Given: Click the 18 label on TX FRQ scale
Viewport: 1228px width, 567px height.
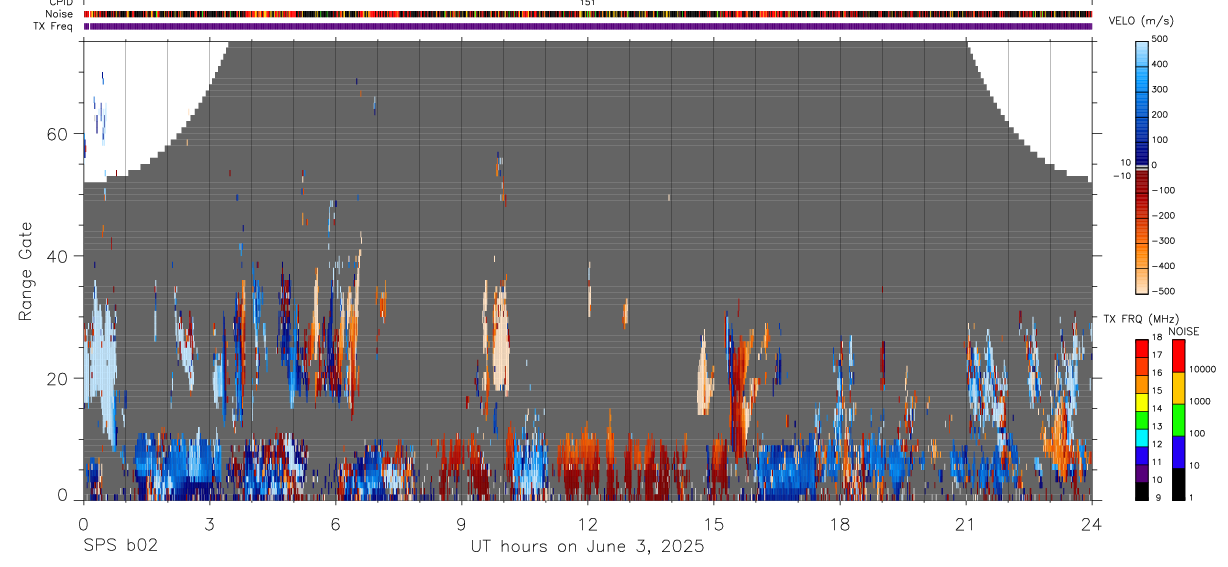Looking at the screenshot, I should pos(1157,338).
